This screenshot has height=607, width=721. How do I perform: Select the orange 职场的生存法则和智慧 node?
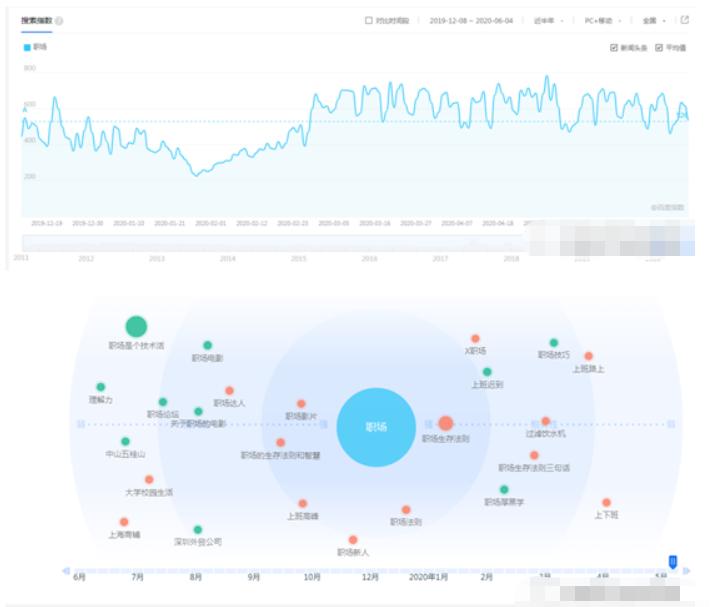click(x=280, y=442)
